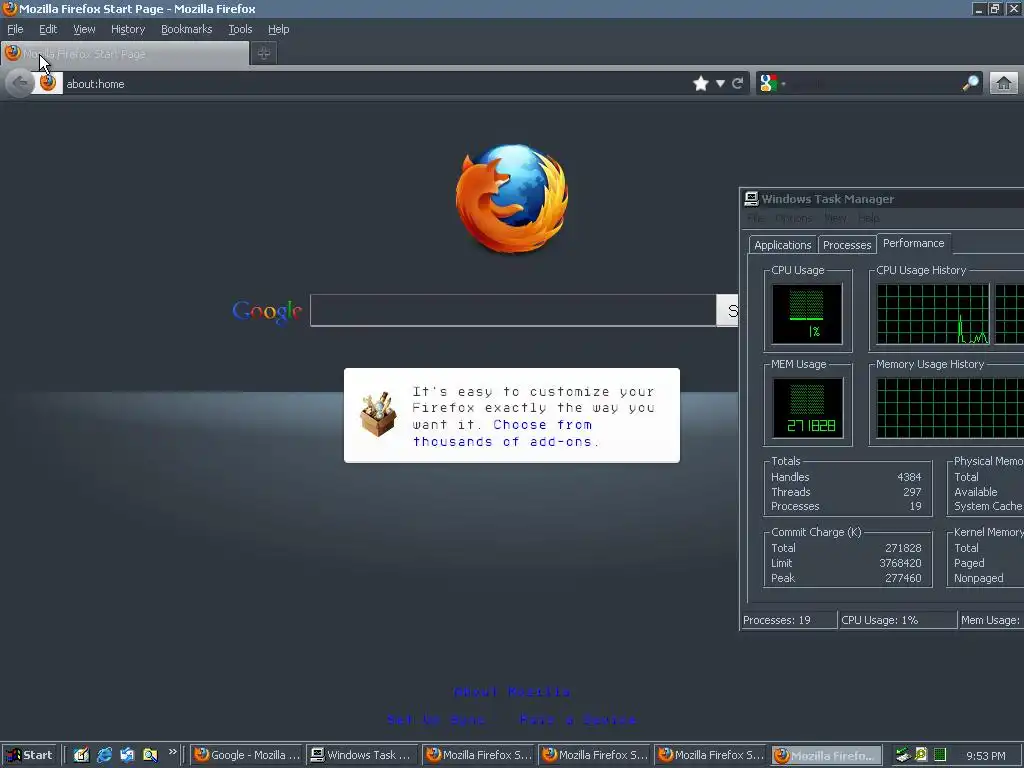
Task: Select the Task Manager Performance tab
Action: 914,243
